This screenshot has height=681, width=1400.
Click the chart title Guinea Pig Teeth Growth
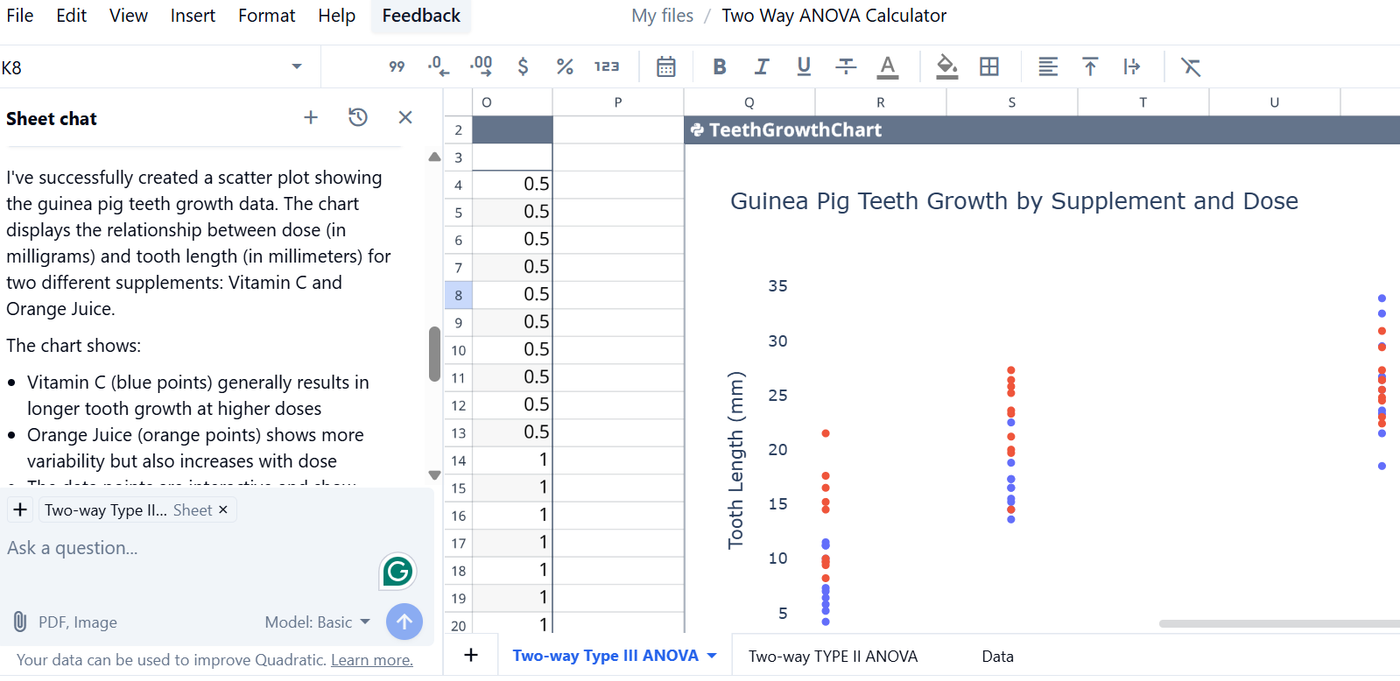[1014, 201]
